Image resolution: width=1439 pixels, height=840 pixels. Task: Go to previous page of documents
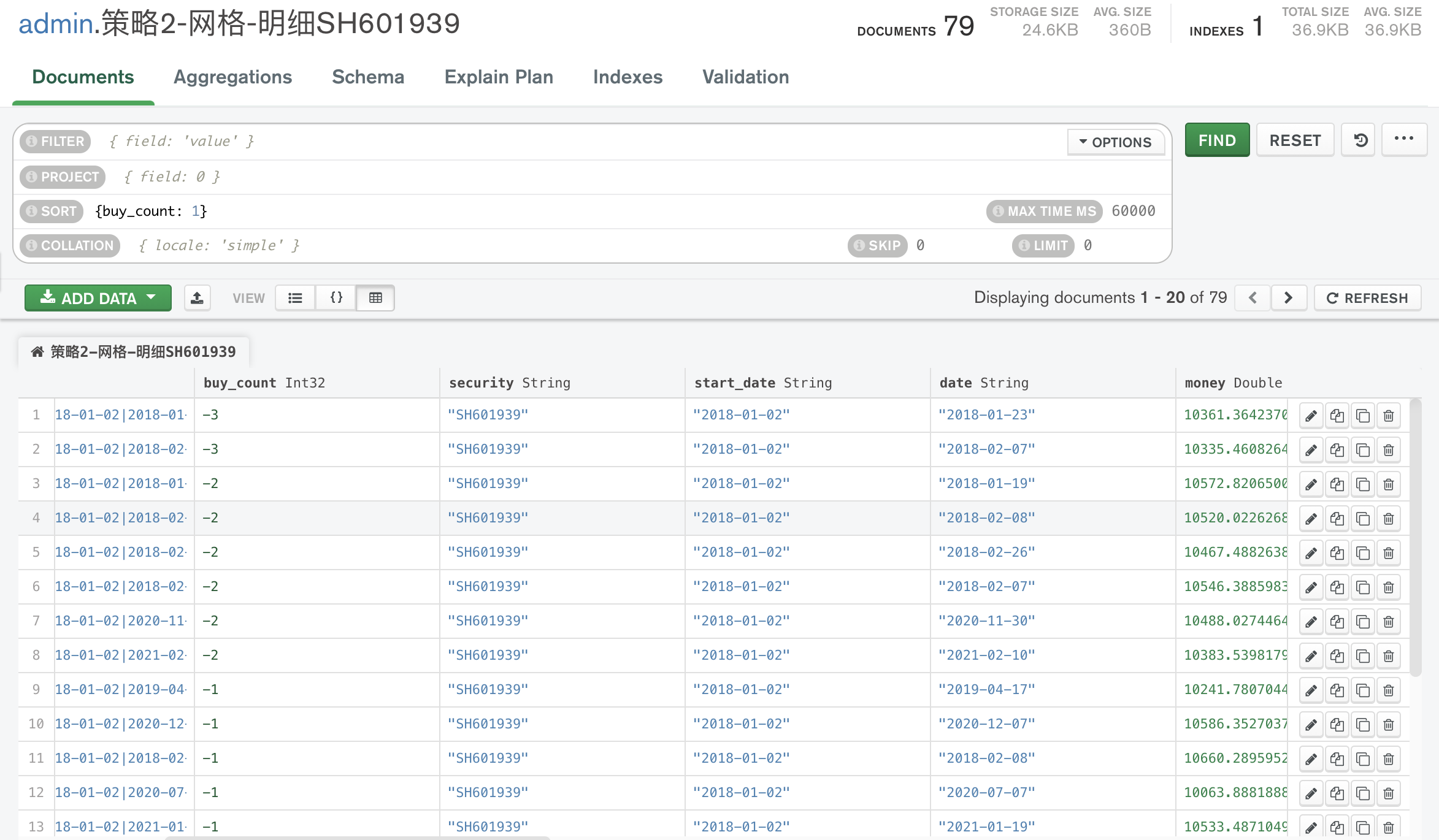click(1253, 298)
